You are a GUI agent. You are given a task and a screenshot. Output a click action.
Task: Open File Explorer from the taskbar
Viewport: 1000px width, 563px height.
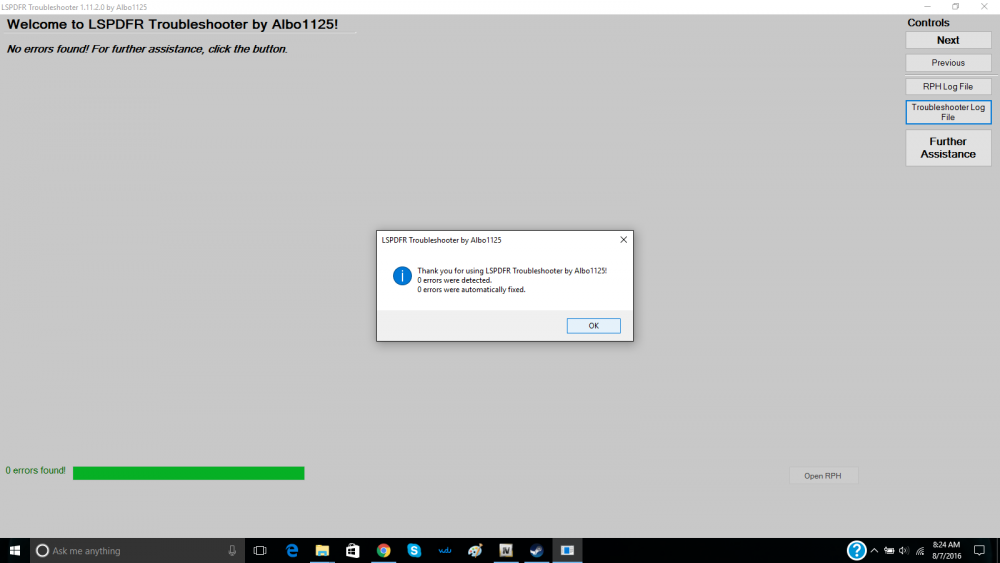tap(322, 550)
